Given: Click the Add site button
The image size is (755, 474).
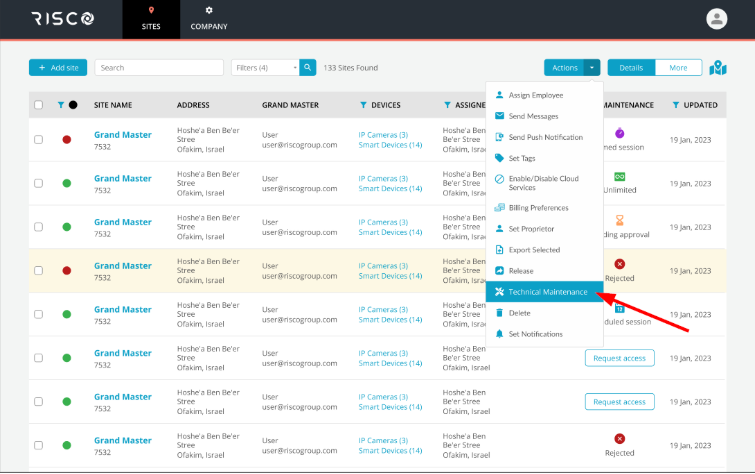Looking at the screenshot, I should coord(58,68).
